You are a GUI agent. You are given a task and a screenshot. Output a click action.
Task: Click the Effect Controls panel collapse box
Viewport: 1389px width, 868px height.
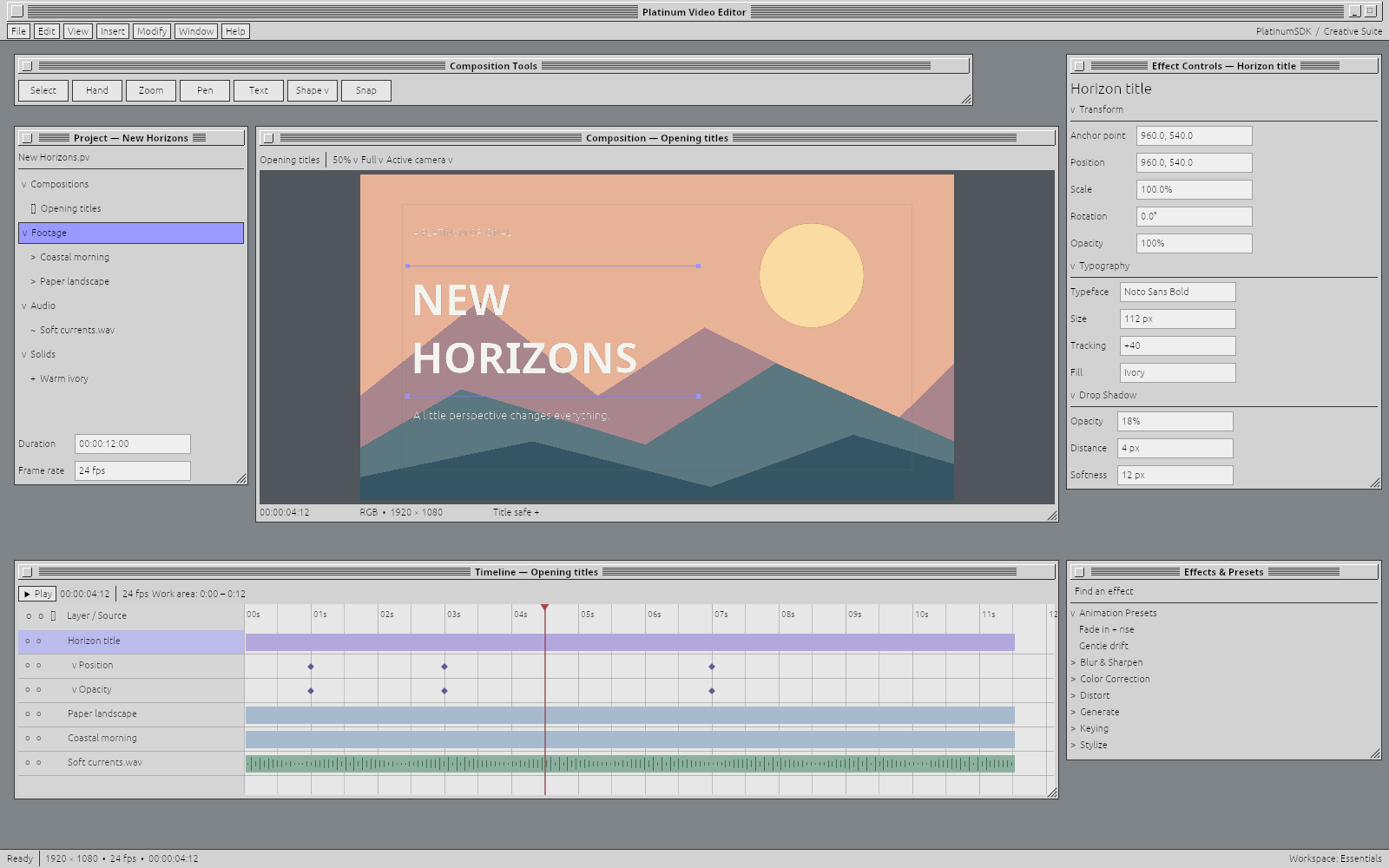coord(1079,66)
